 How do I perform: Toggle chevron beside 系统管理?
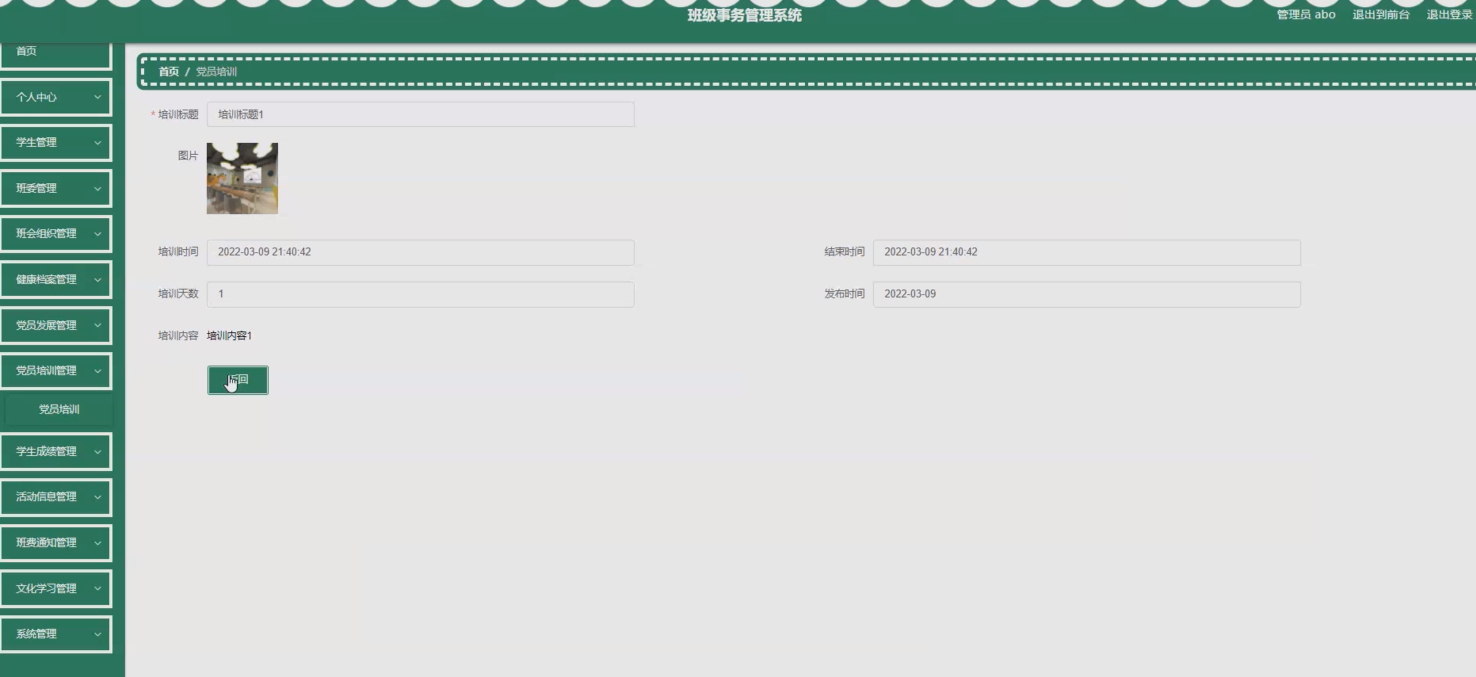point(98,634)
